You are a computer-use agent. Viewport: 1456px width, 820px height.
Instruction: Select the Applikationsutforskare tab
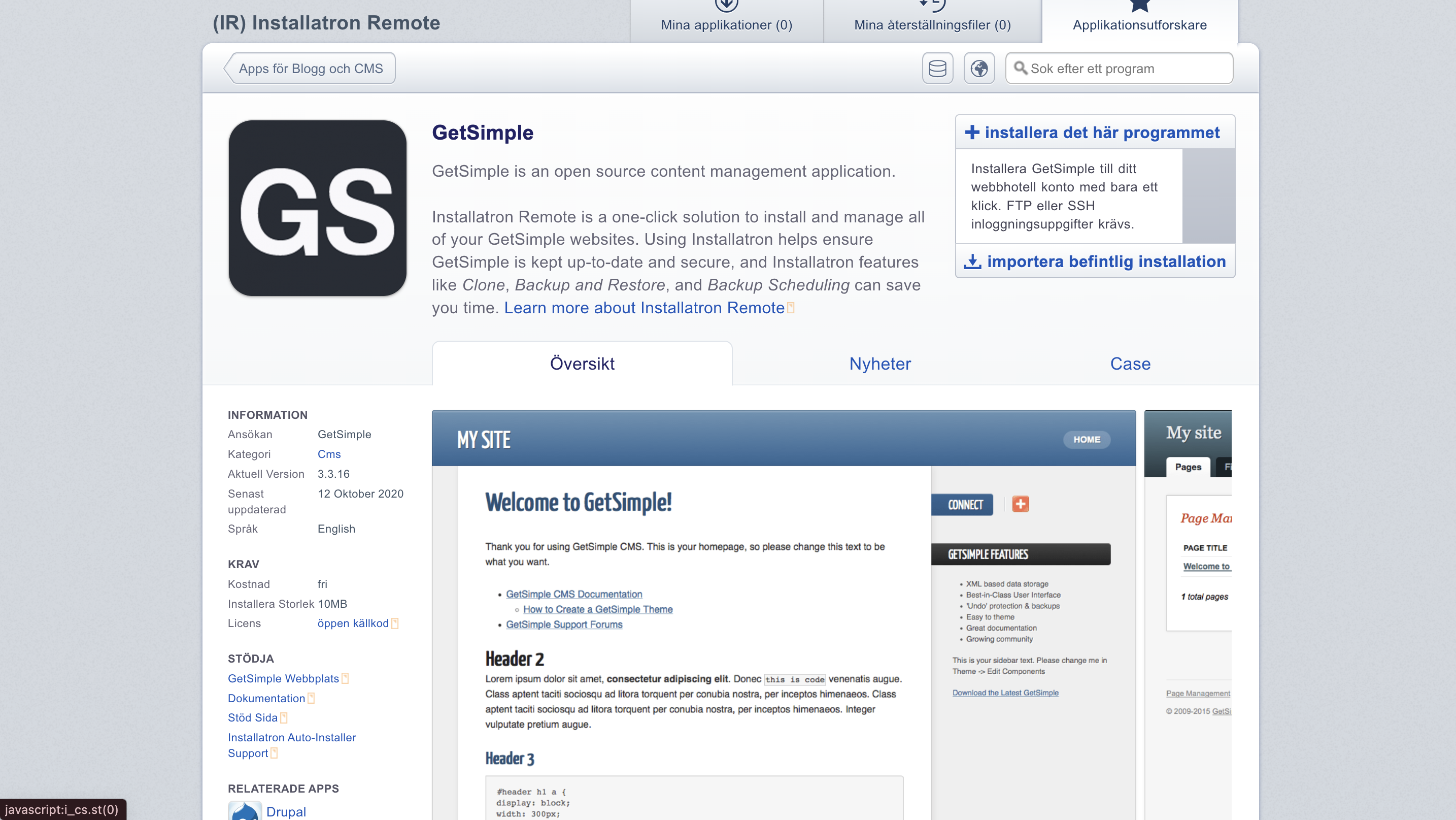(1139, 20)
